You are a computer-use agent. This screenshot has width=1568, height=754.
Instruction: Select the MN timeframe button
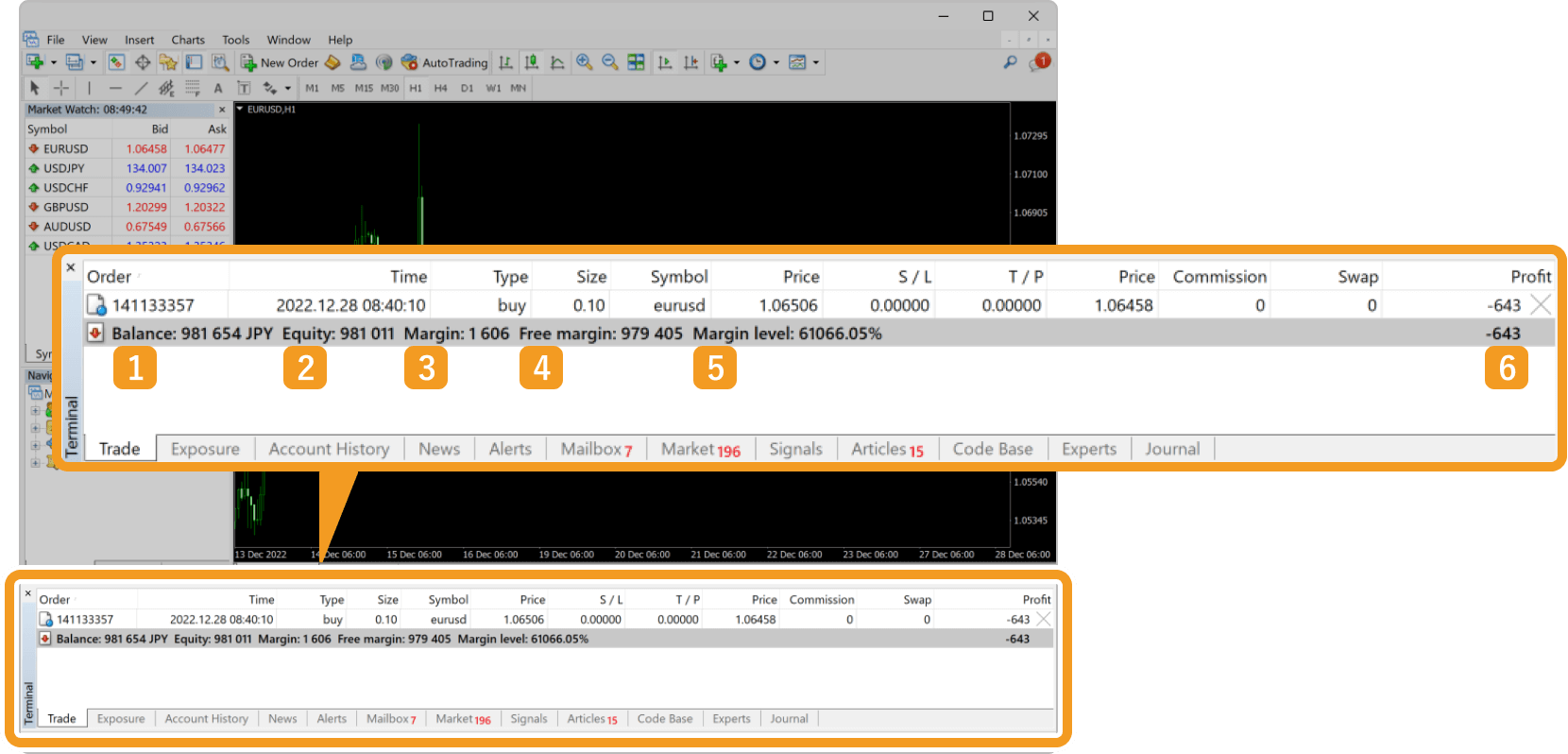(519, 88)
